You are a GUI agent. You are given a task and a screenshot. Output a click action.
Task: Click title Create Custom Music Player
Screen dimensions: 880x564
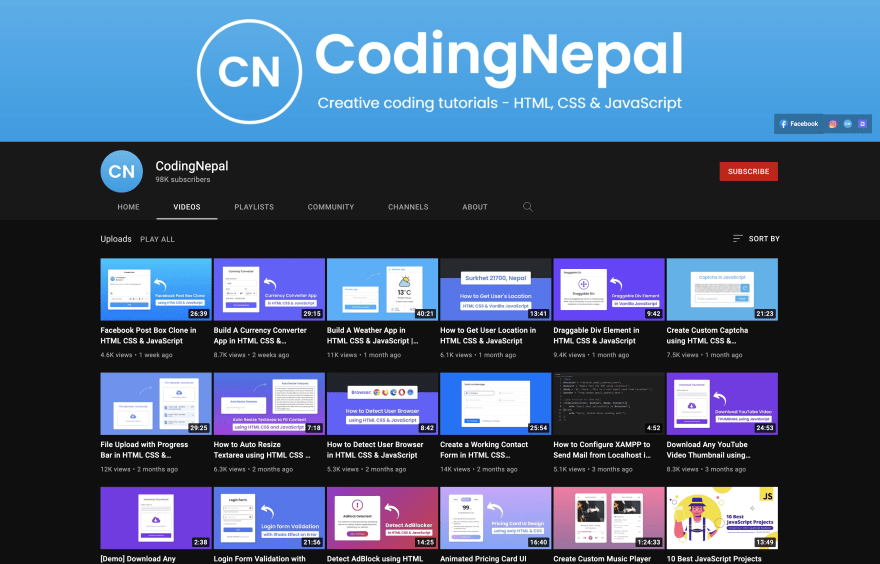point(602,559)
